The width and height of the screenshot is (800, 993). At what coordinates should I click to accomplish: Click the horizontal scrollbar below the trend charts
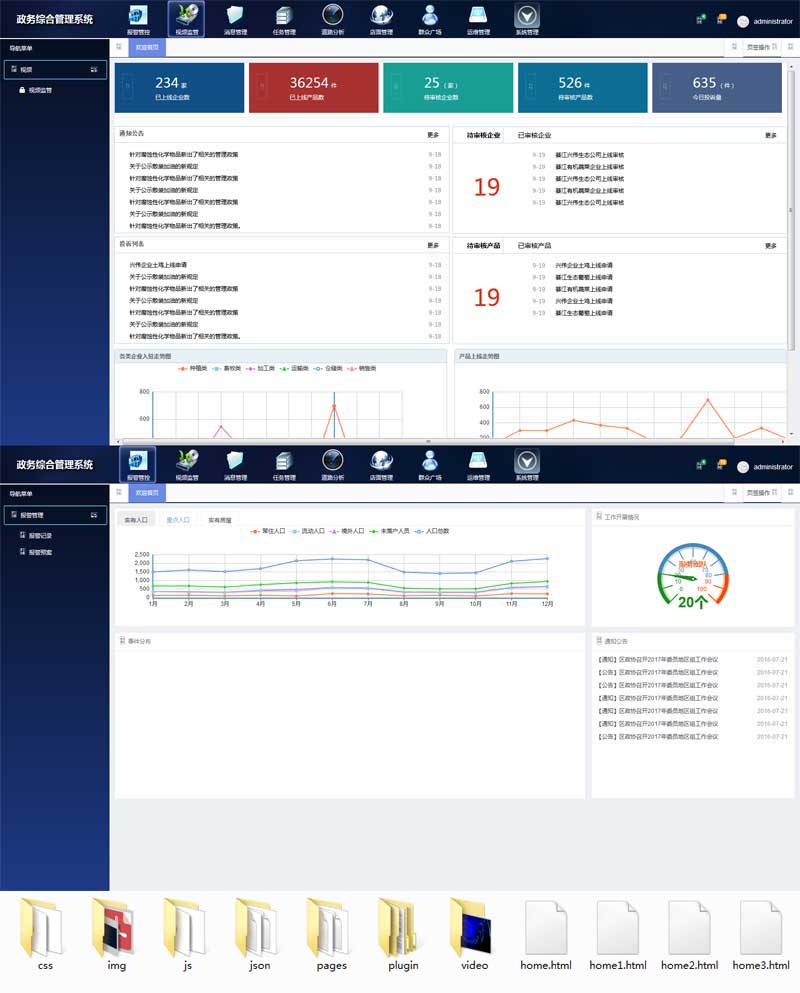coord(428,441)
